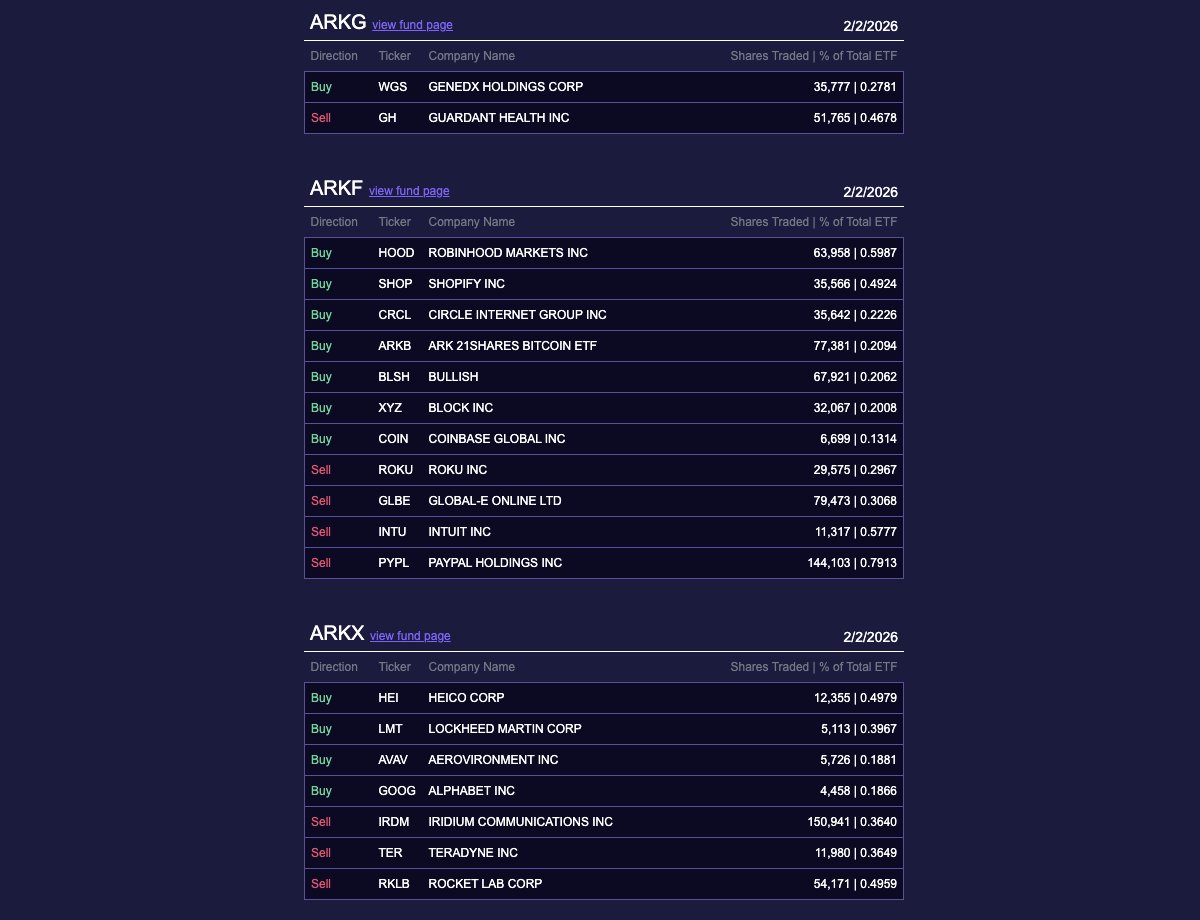Open the ARKG view fund page link
The width and height of the screenshot is (1200, 920).
point(412,25)
